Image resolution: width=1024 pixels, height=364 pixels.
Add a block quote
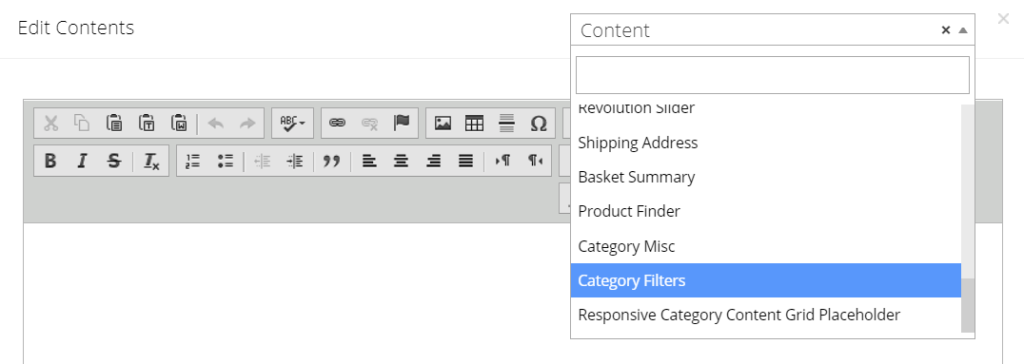(332, 161)
